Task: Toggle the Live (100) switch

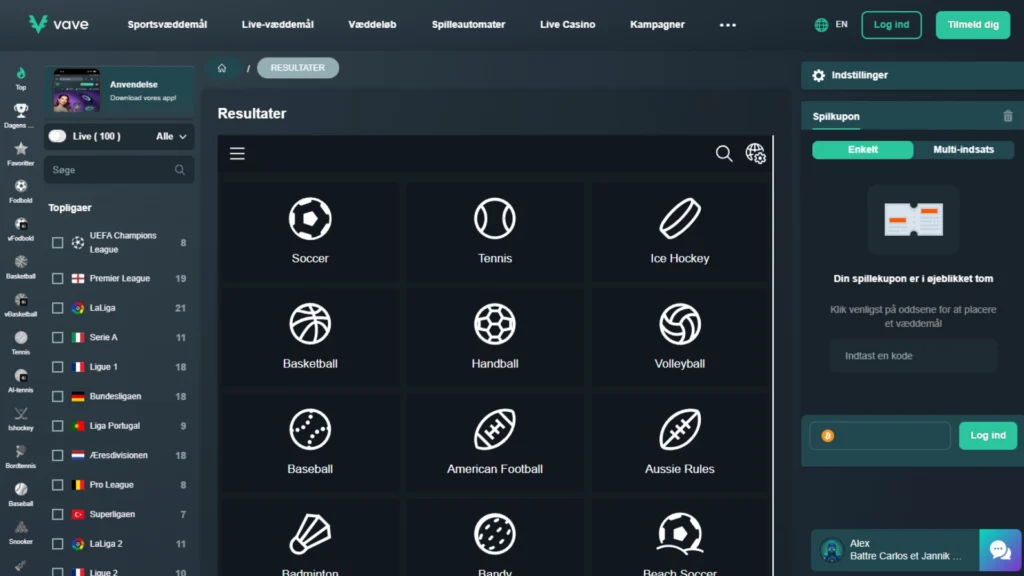Action: tap(58, 136)
